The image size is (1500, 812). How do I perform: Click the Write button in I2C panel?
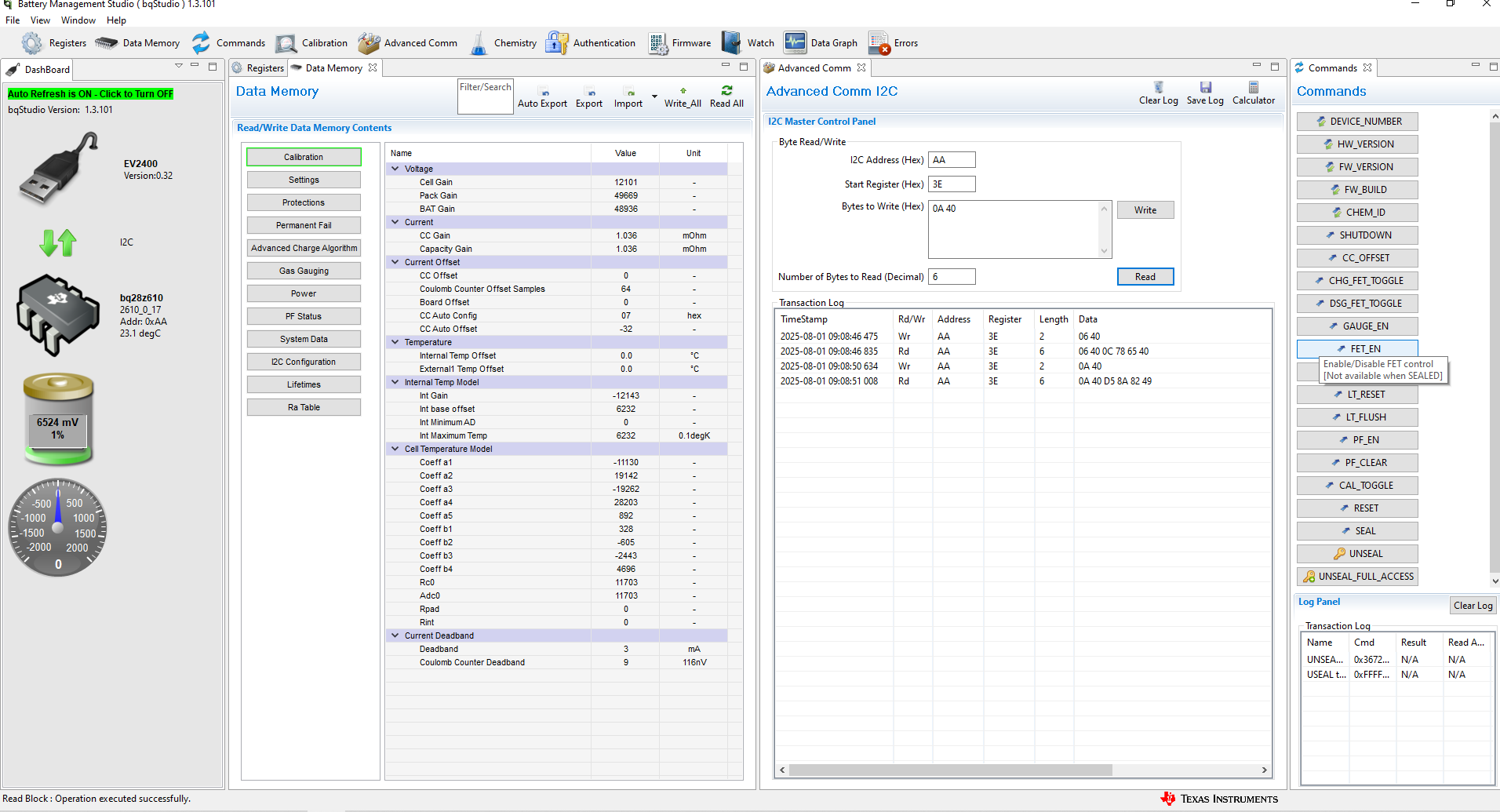1145,210
